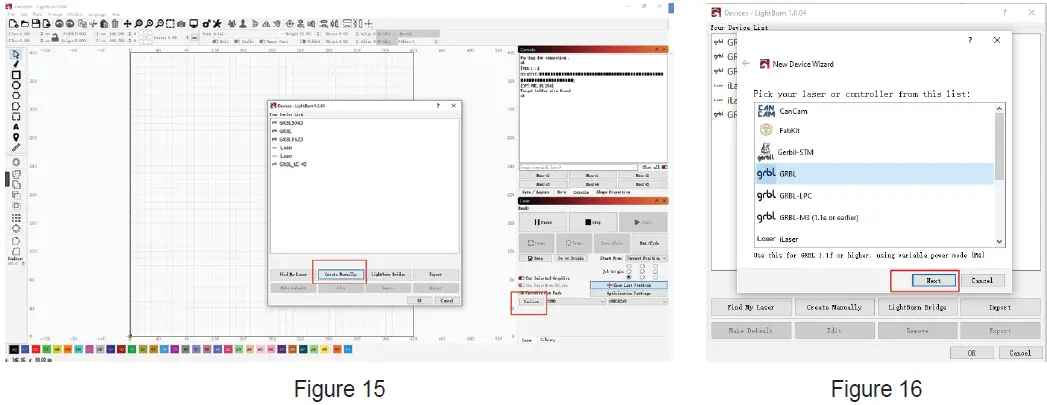This screenshot has width=1047, height=405.
Task: Switch to Move tab
Action: pos(562,192)
